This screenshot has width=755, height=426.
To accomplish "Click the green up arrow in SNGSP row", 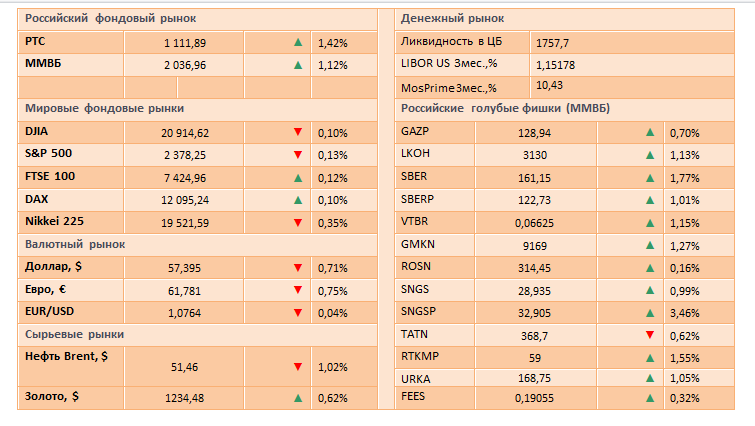I will tap(650, 312).
